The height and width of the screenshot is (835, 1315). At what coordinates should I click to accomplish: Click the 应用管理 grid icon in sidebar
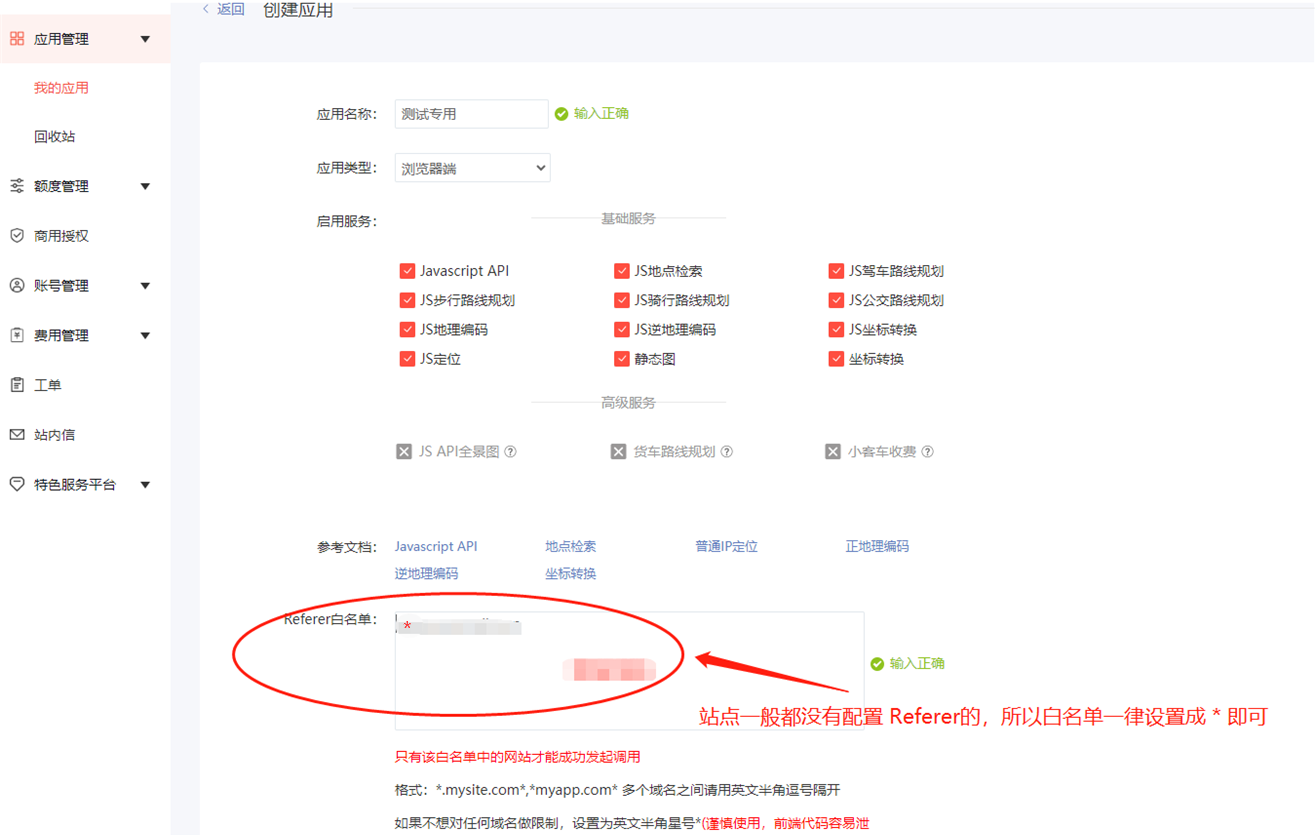[17, 39]
